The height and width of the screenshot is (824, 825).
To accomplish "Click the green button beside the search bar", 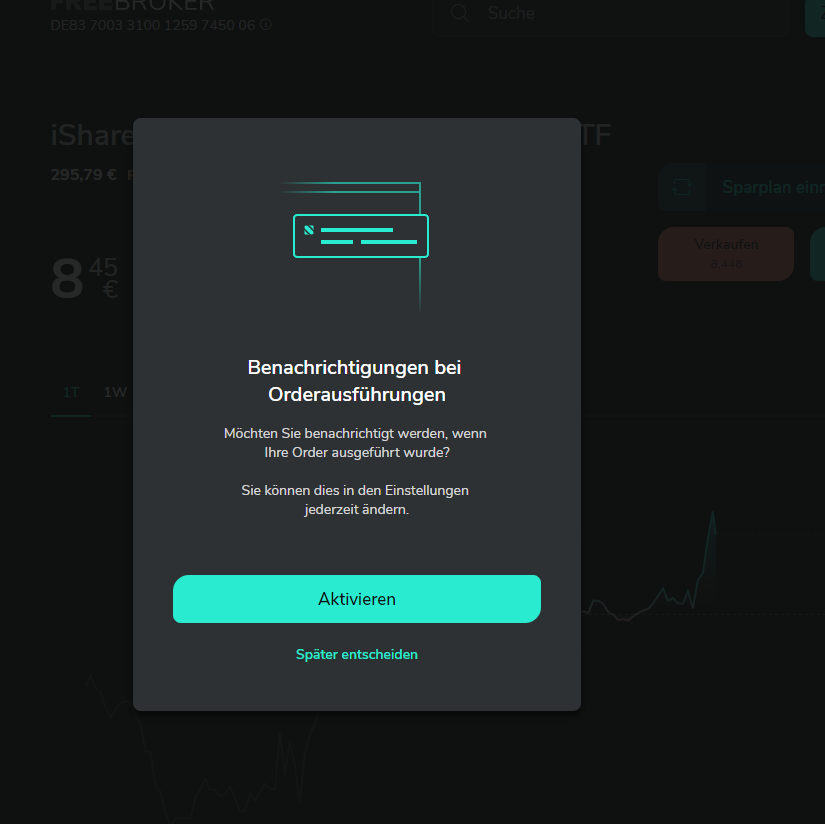I will coord(815,16).
